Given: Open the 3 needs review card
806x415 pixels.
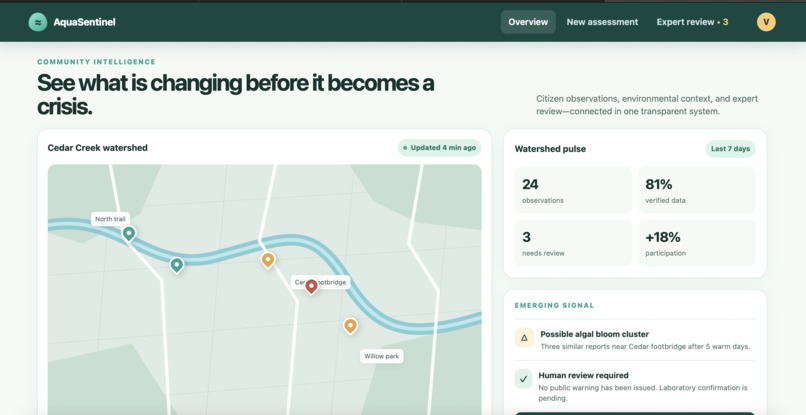Looking at the screenshot, I should 573,243.
